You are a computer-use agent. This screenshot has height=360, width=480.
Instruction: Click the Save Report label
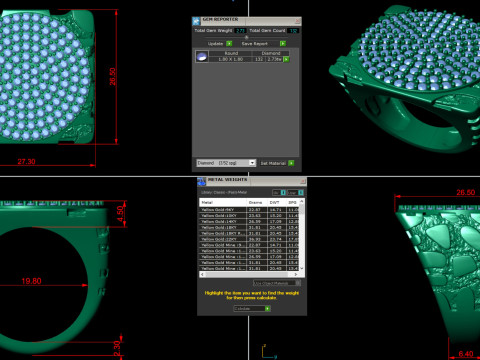255,44
